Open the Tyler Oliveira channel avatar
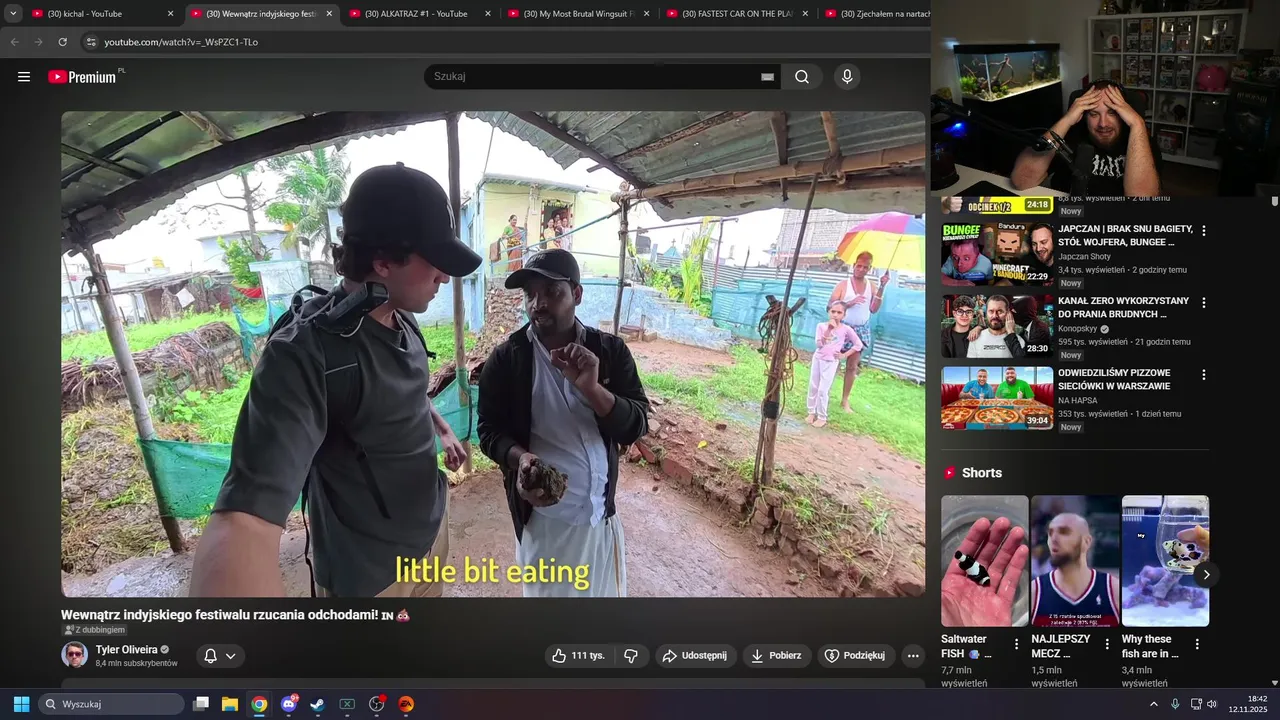Screen dimensions: 1280x720 pyautogui.click(x=74, y=655)
